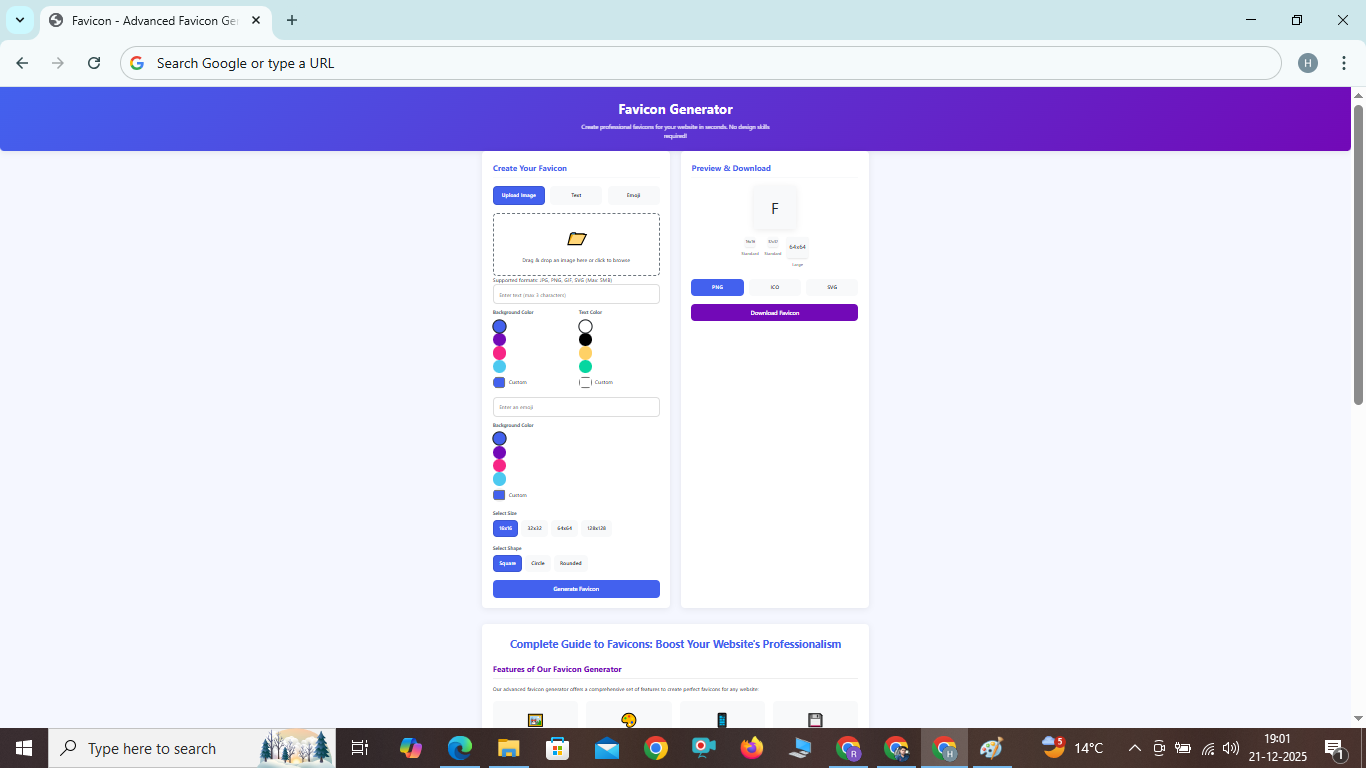Select the 32x32 size option
This screenshot has width=1366, height=768.
(x=535, y=528)
